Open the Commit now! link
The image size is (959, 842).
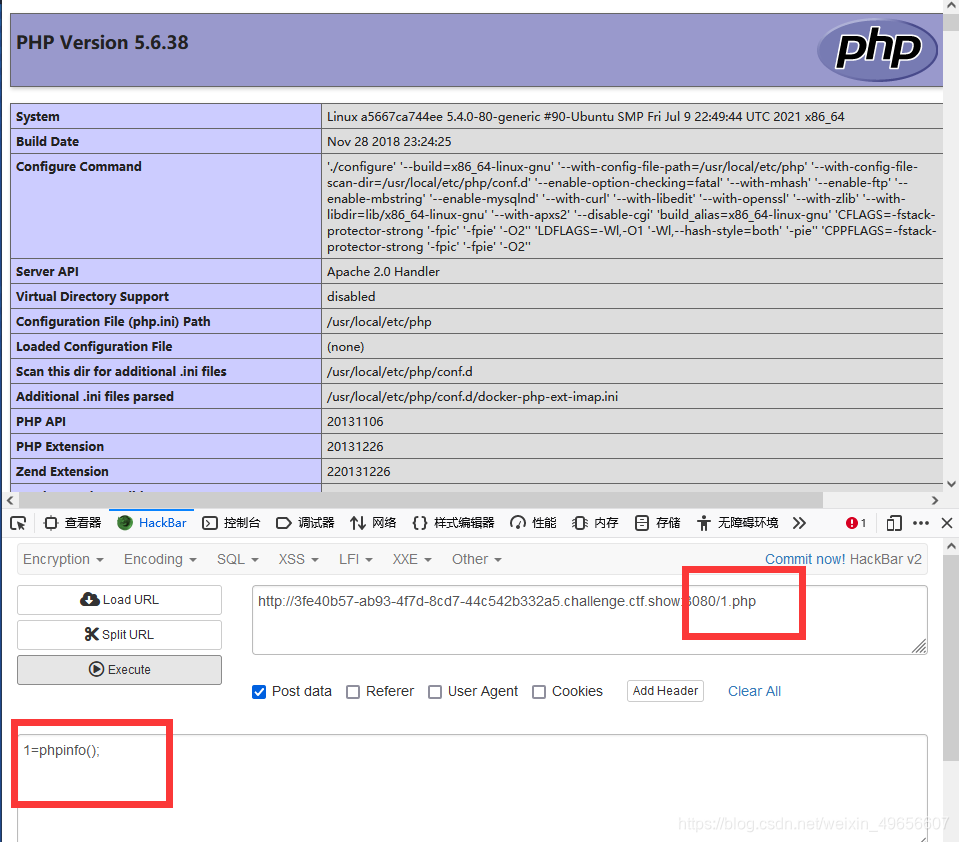click(805, 559)
